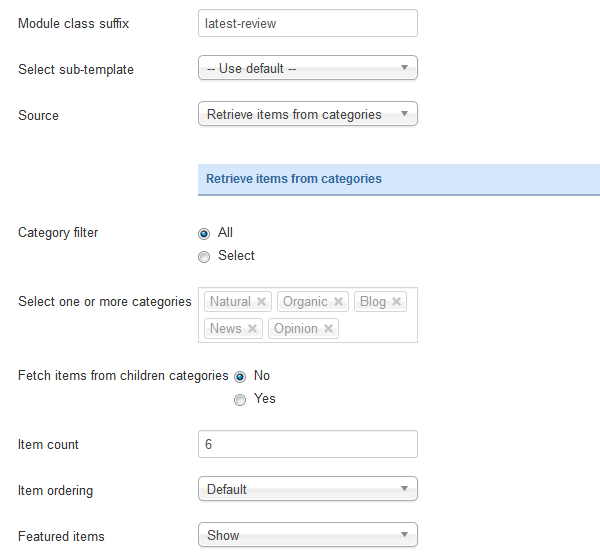The width and height of the screenshot is (600, 554).
Task: Remove the News category tag
Action: 253,329
